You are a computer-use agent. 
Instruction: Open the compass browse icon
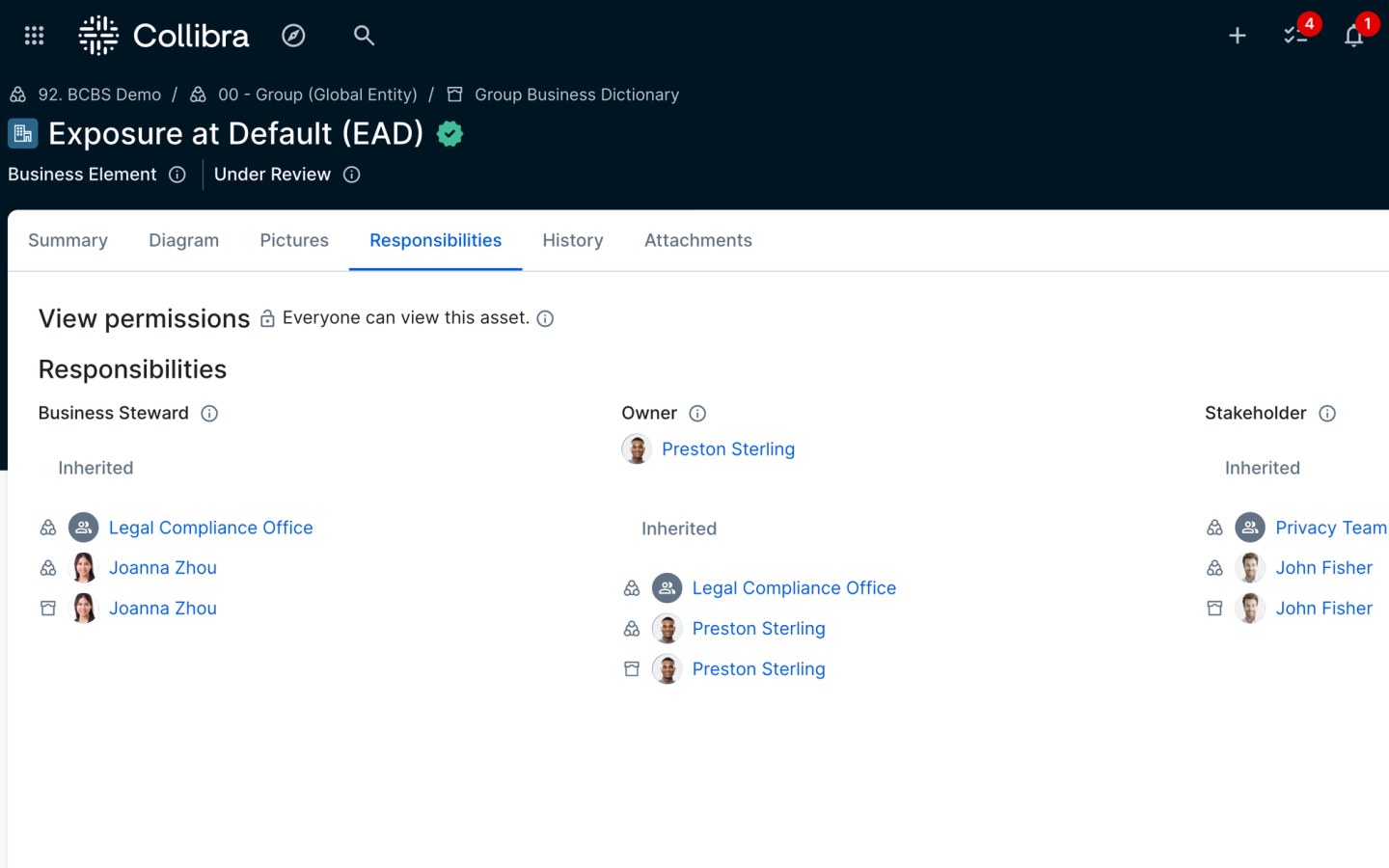293,36
